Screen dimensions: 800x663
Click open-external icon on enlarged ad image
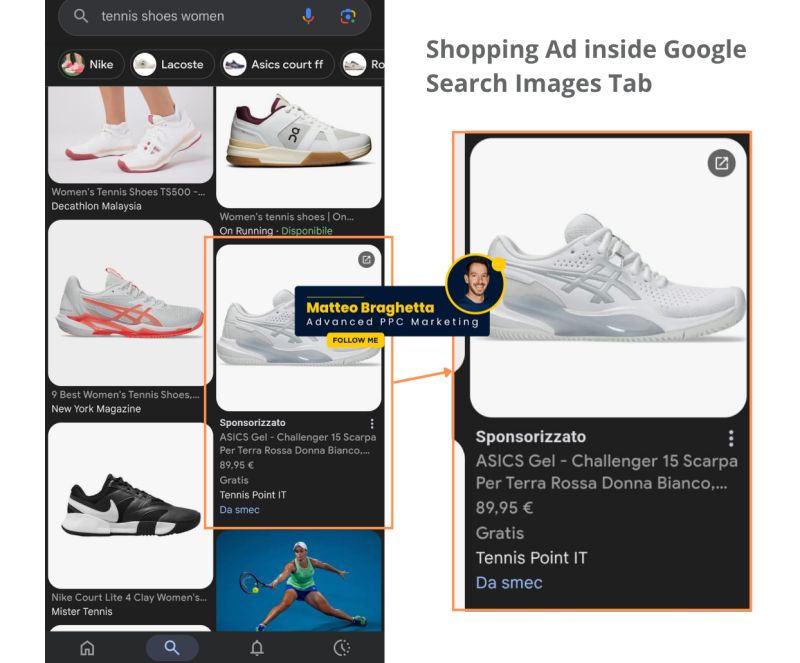(721, 163)
